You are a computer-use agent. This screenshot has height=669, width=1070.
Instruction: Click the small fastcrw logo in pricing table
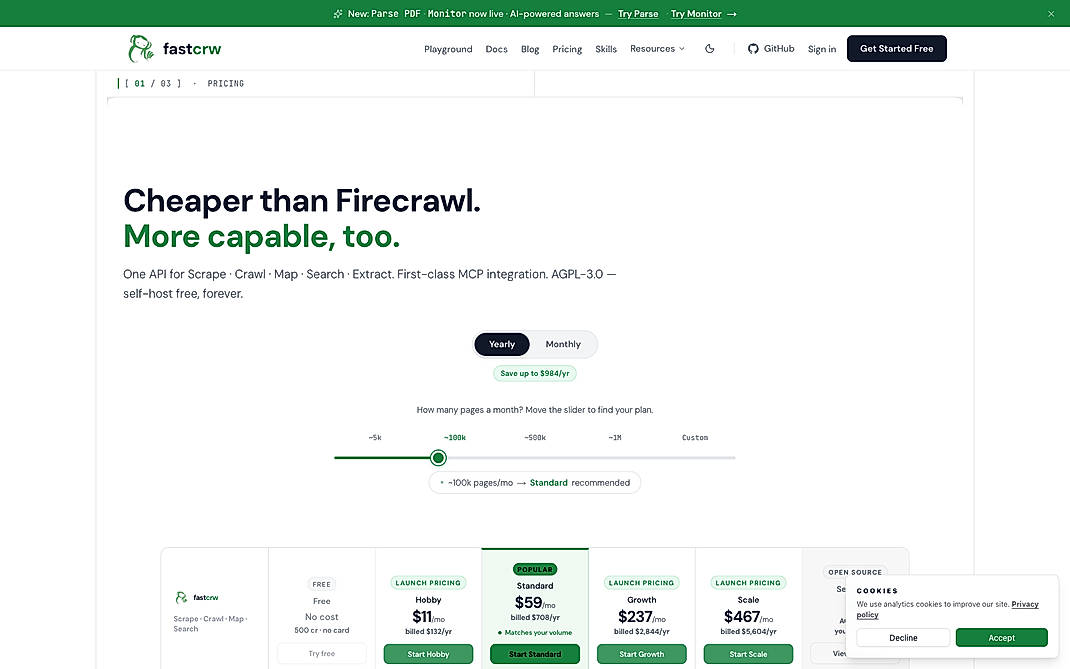197,597
